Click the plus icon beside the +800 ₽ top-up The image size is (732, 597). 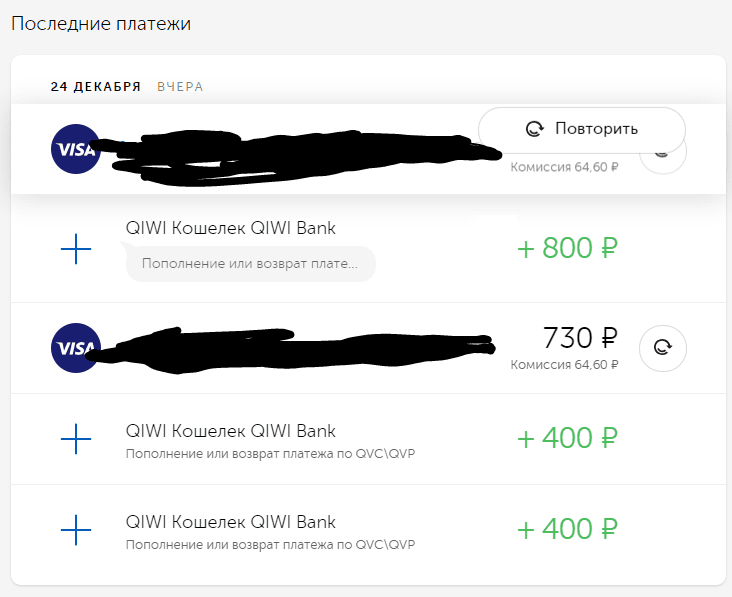coord(76,248)
